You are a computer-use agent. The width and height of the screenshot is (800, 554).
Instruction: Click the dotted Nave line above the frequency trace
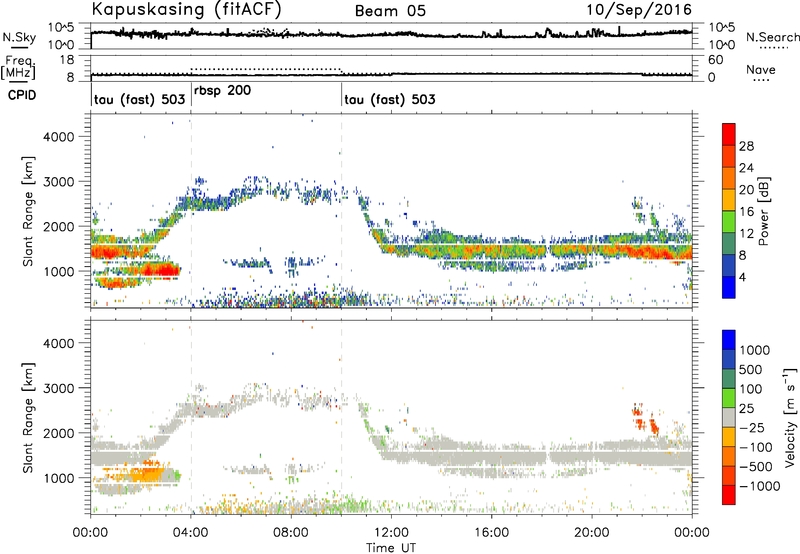tap(266, 69)
